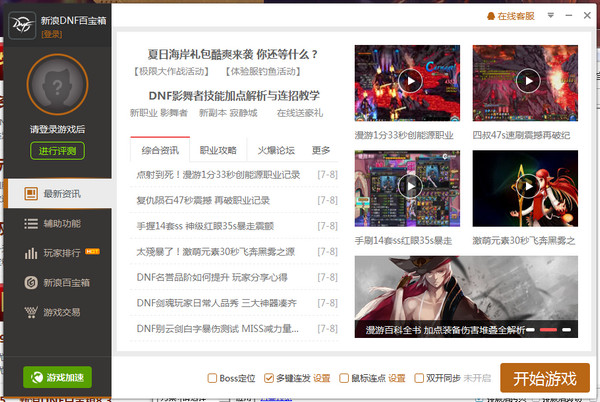Click the green 进行评测 button
600x402 pixels.
(x=56, y=151)
